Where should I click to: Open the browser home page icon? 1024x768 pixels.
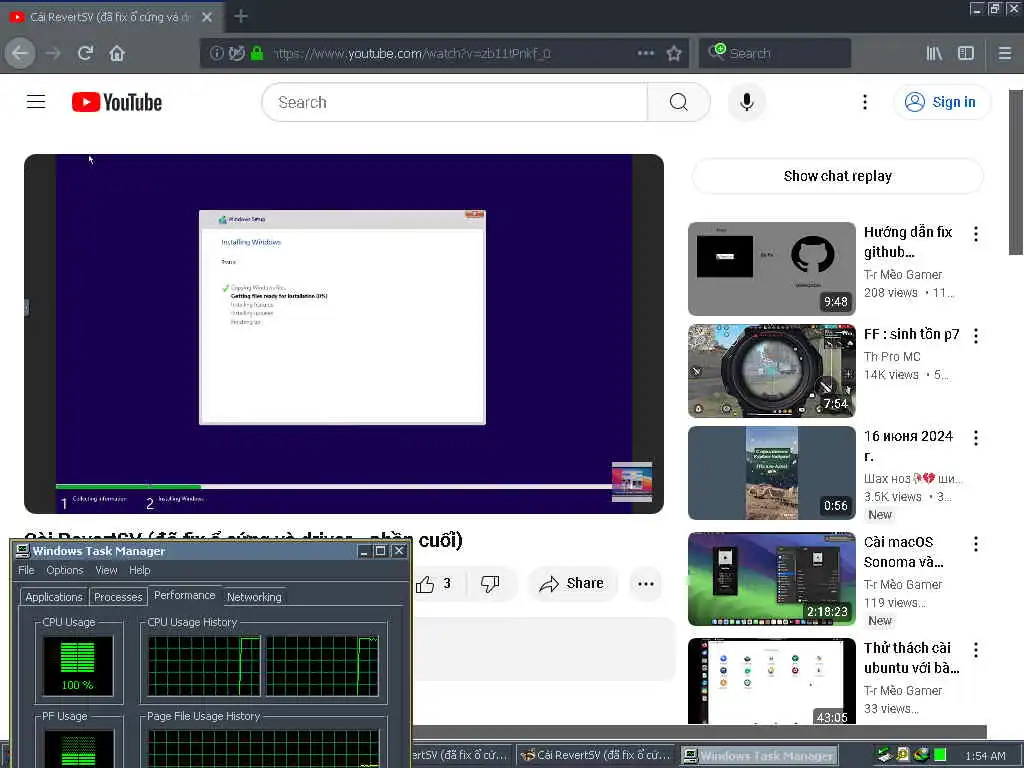point(117,54)
